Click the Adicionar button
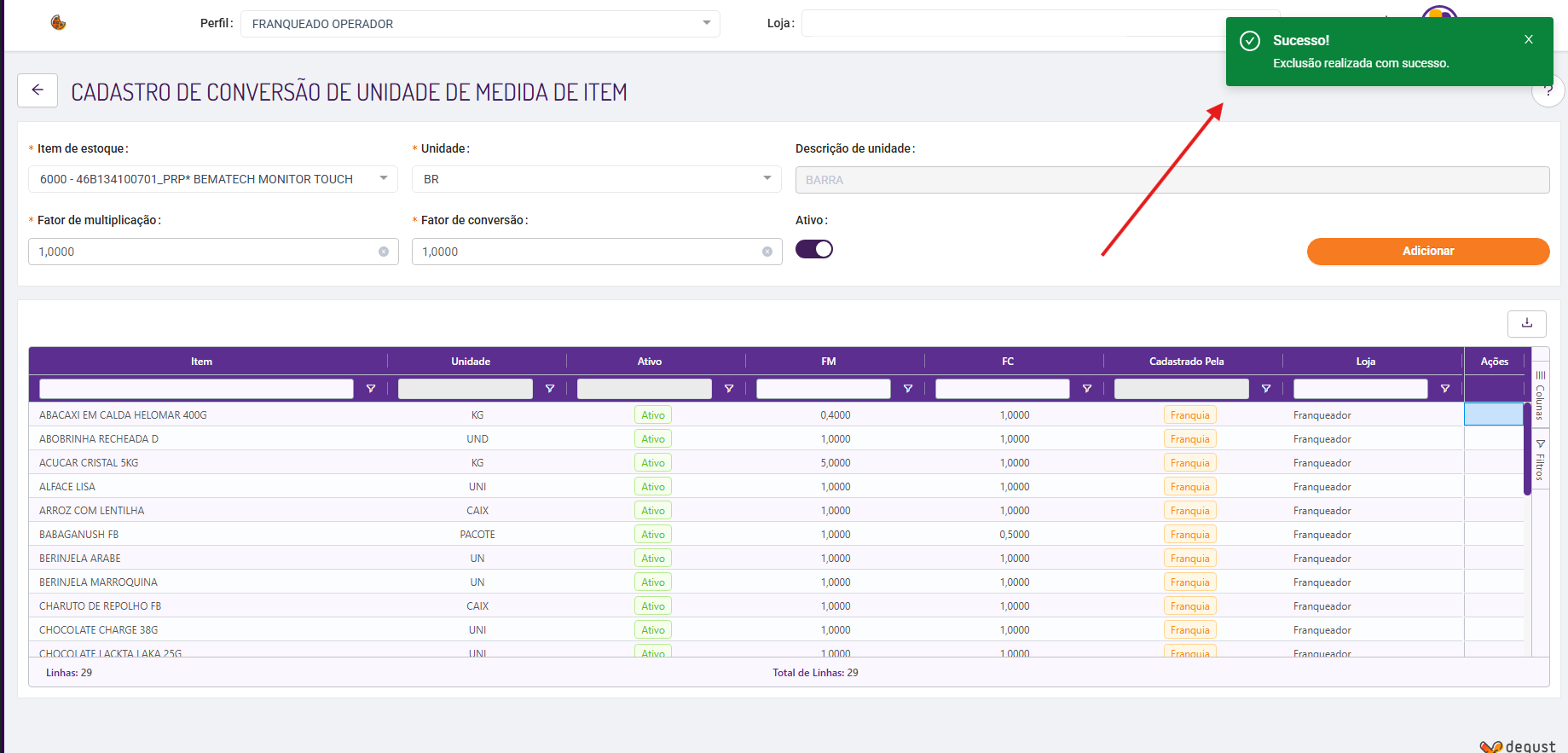 point(1428,252)
